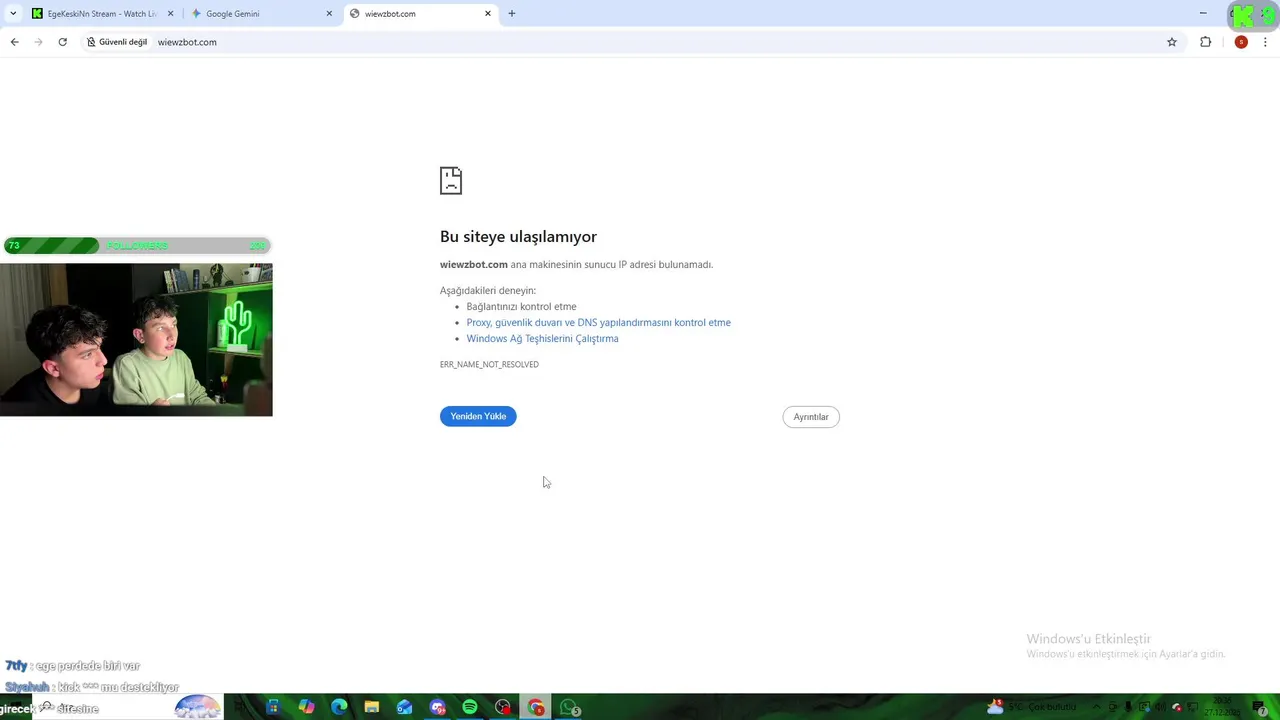Open a new browser tab

click(x=512, y=13)
